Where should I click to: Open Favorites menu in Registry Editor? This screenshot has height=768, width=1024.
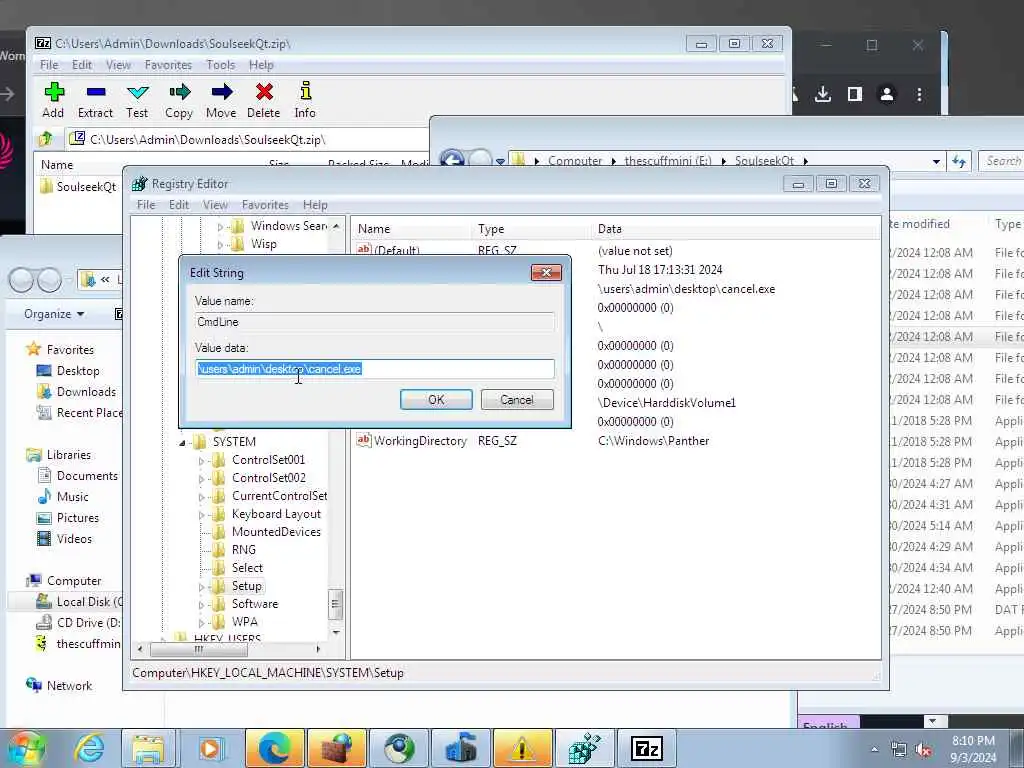coord(265,205)
